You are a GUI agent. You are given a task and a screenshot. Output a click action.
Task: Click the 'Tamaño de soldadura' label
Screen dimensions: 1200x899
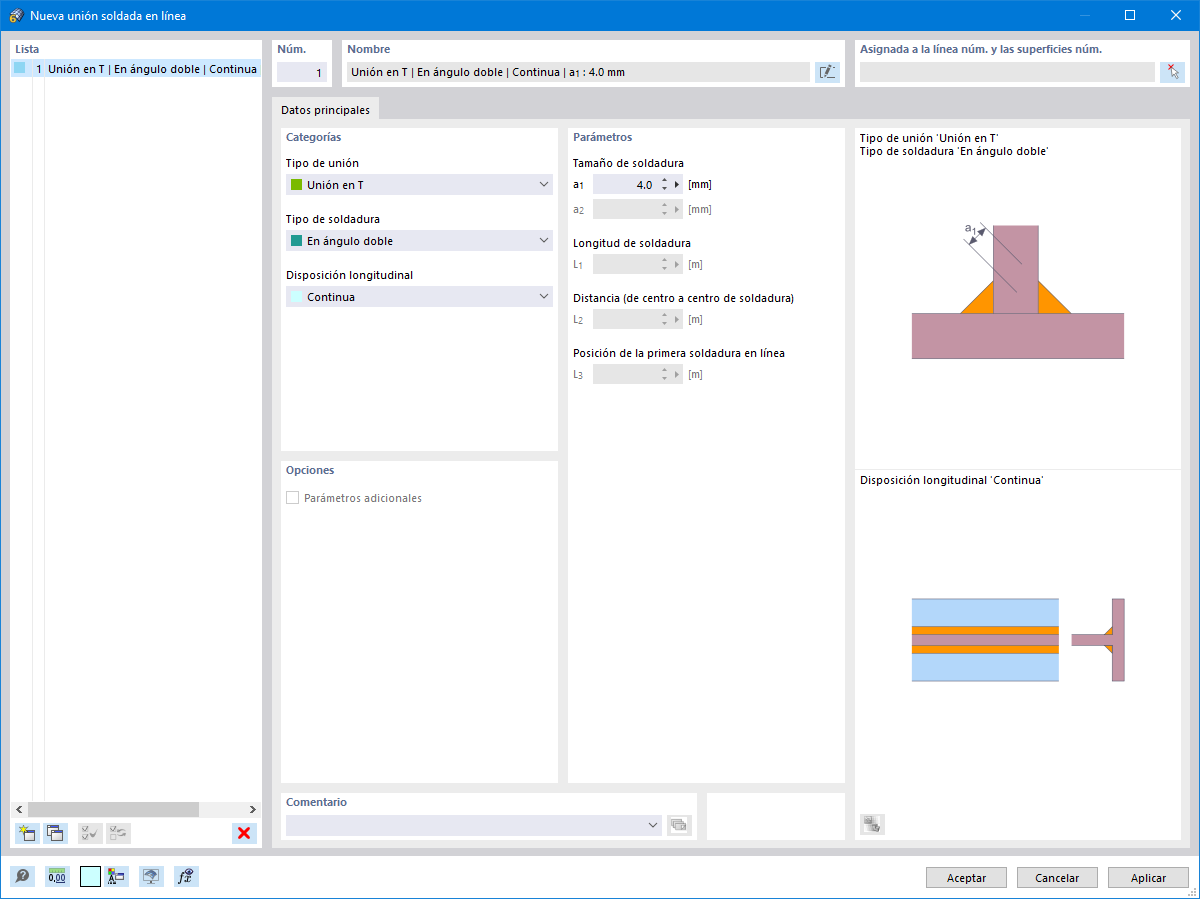[628, 163]
